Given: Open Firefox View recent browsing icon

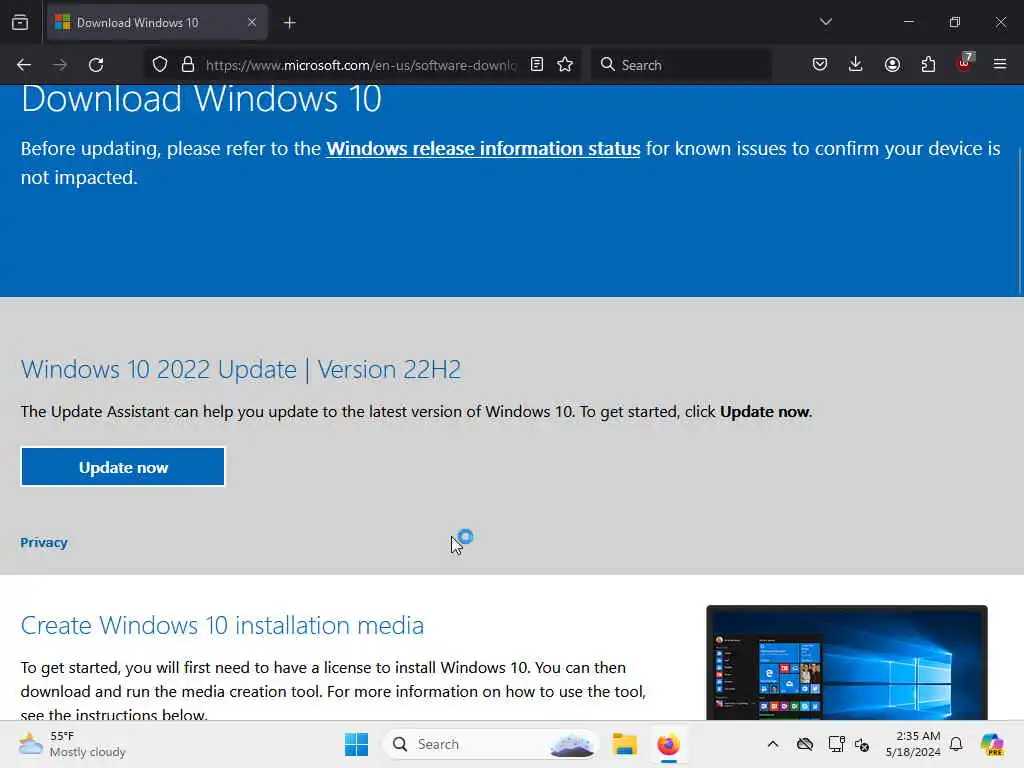Looking at the screenshot, I should pyautogui.click(x=20, y=23).
